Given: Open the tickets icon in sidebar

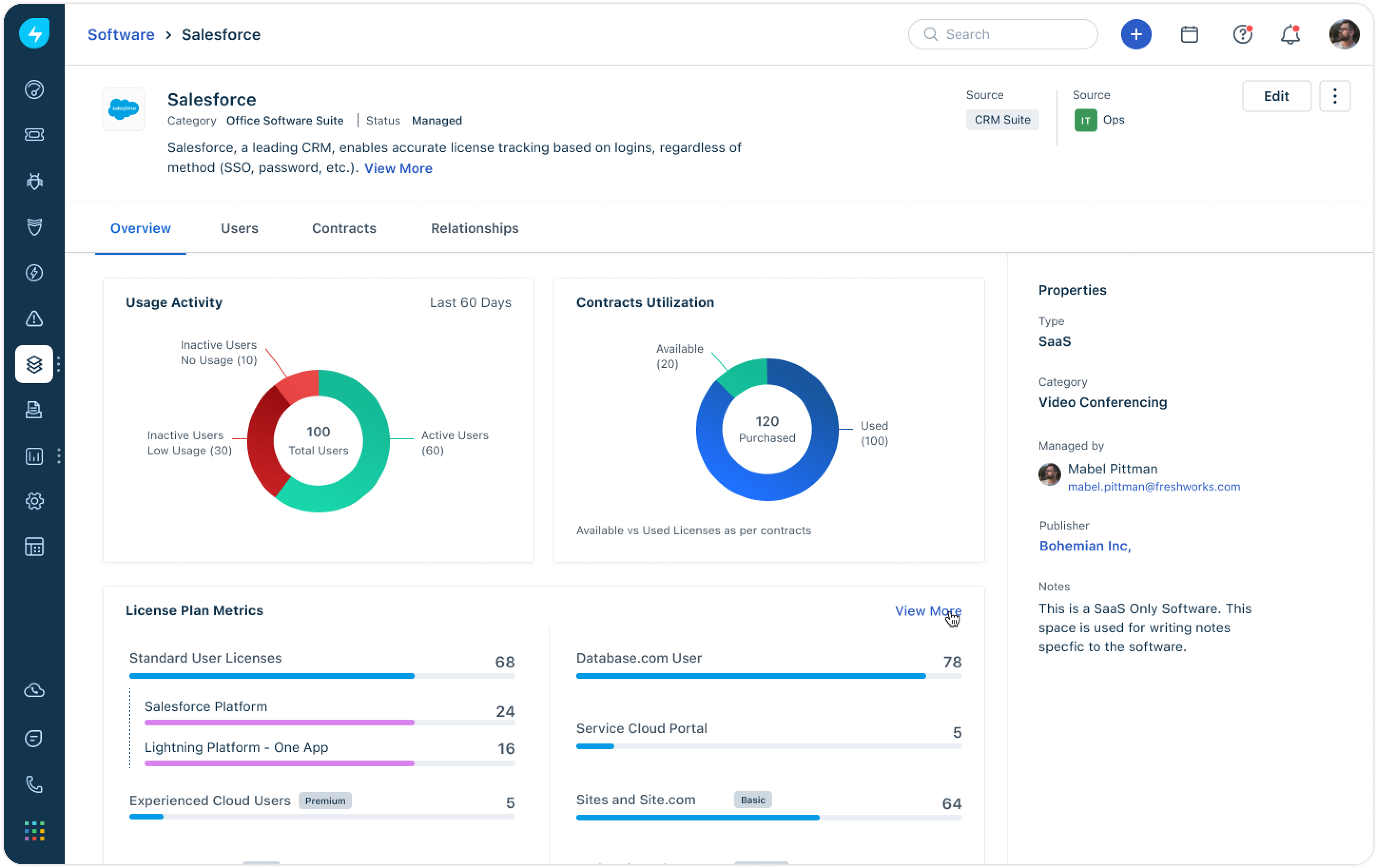Looking at the screenshot, I should (34, 135).
